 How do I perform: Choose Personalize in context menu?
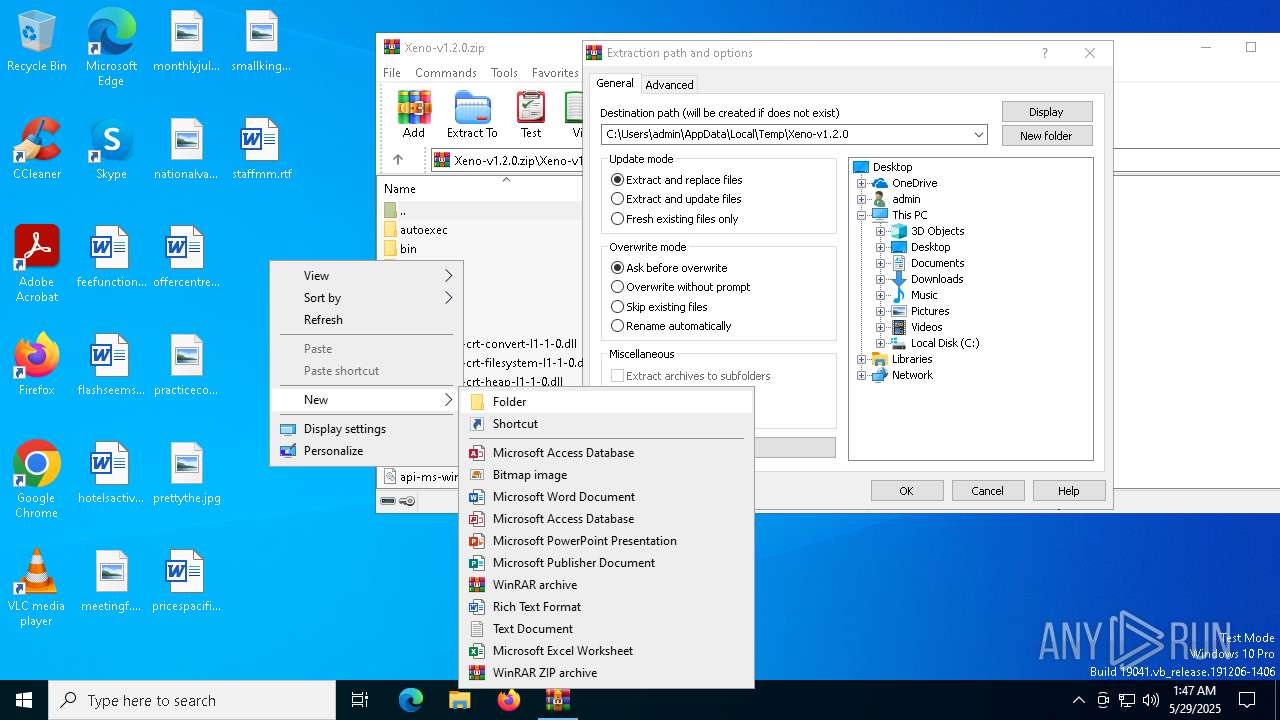[x=367, y=451]
